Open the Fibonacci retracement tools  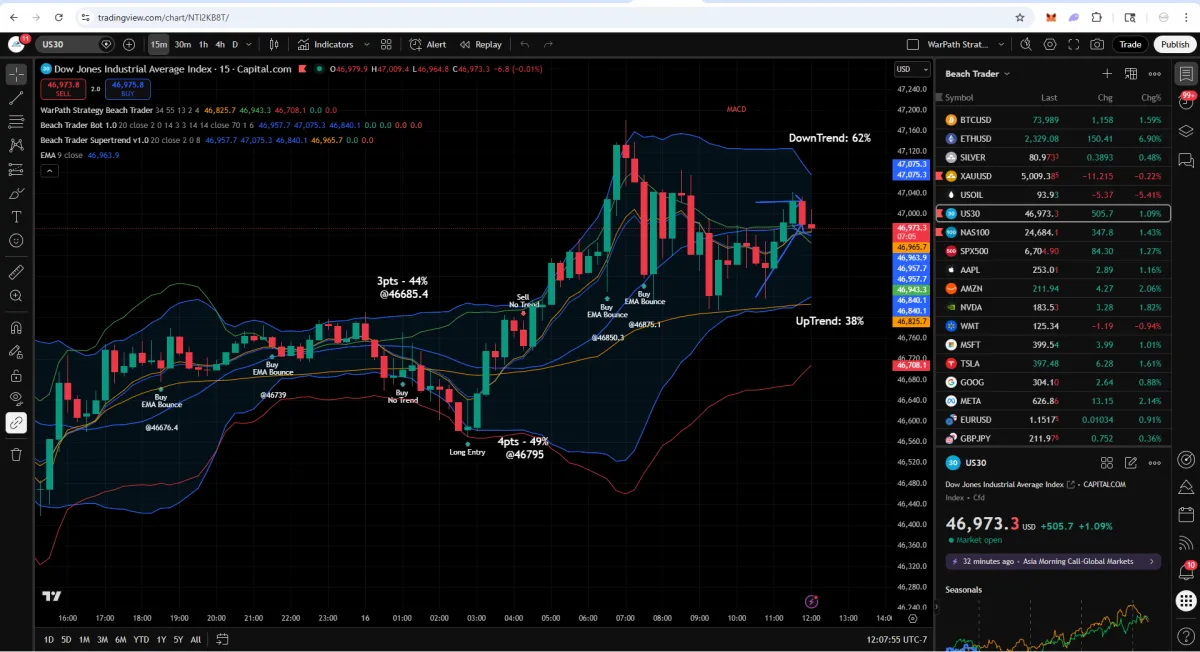[16, 121]
